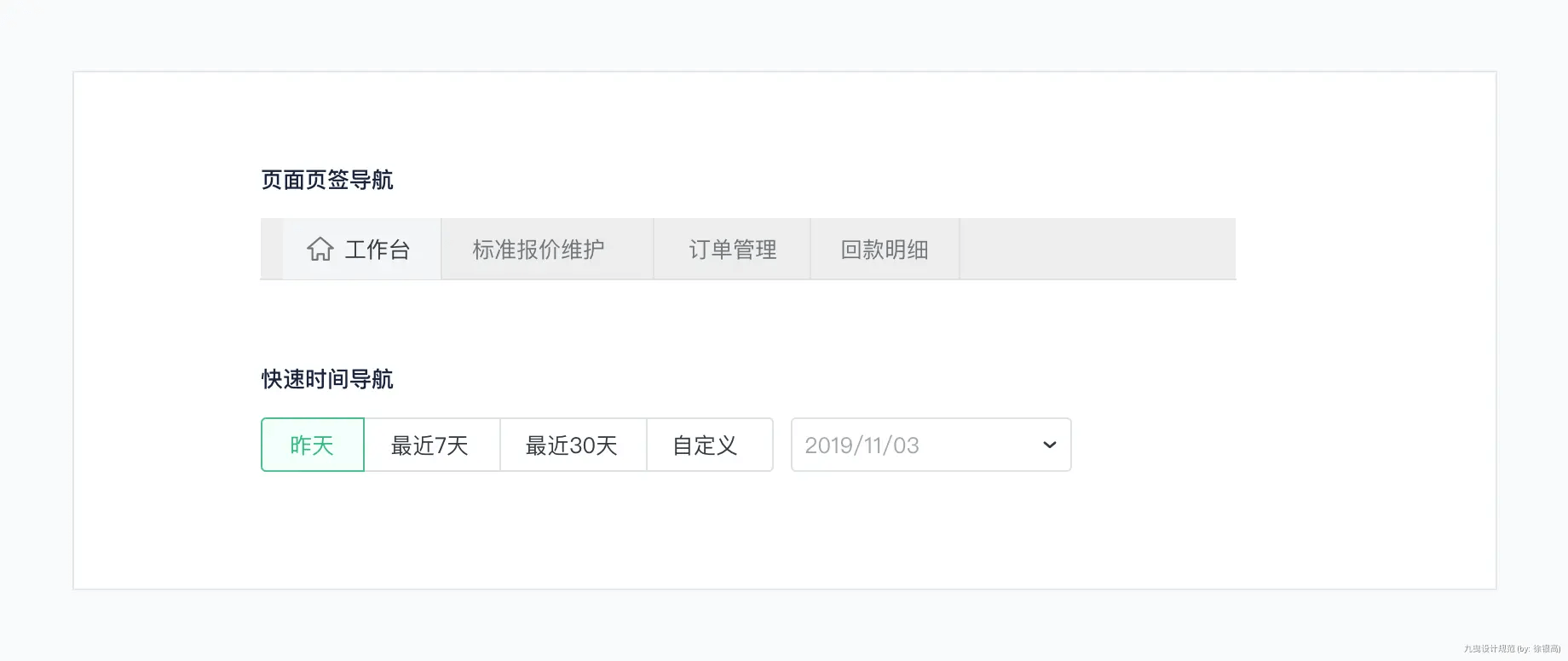1568x661 pixels.
Task: Activate the highlighted green 昨天 button
Action: pos(313,445)
